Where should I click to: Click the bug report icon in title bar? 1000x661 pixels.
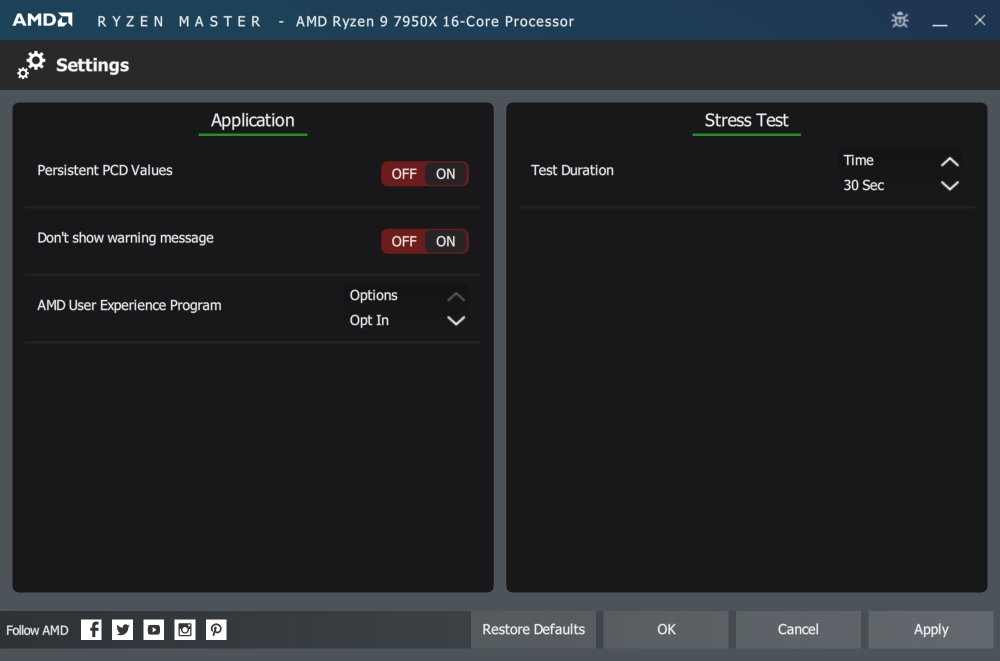(900, 20)
